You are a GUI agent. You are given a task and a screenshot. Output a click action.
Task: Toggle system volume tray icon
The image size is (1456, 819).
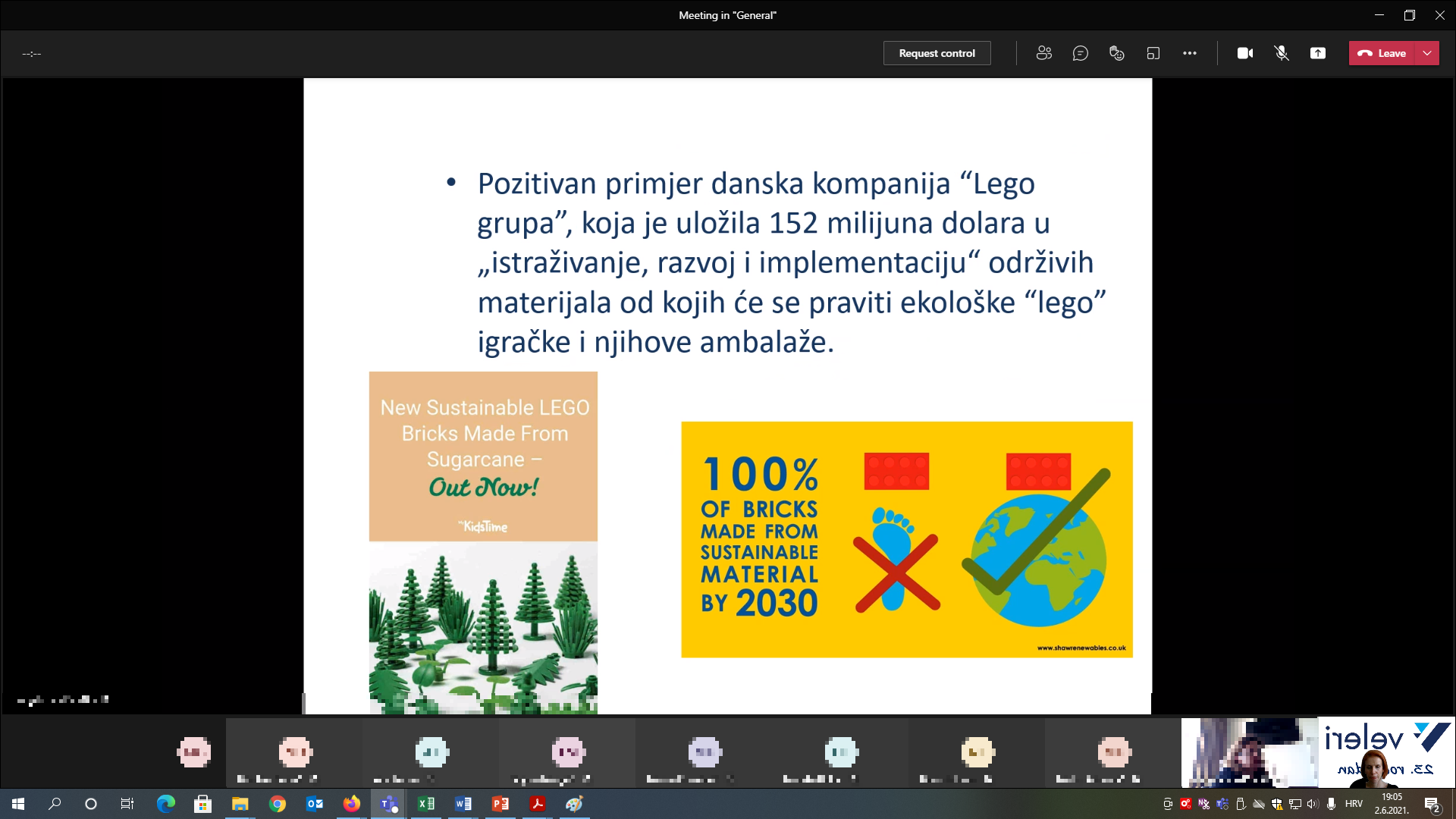point(1313,804)
